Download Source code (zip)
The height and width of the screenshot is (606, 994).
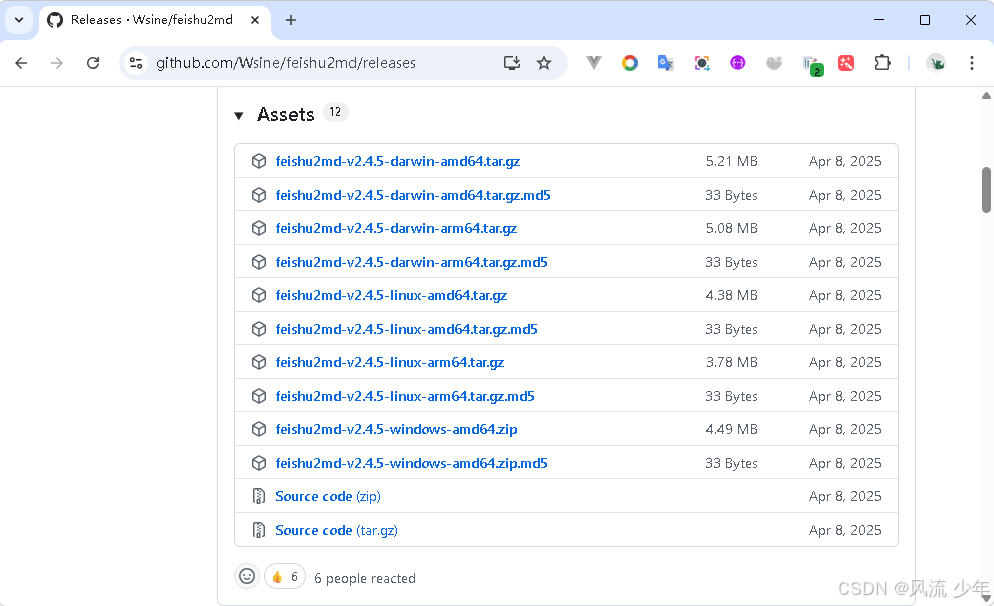[x=328, y=496]
